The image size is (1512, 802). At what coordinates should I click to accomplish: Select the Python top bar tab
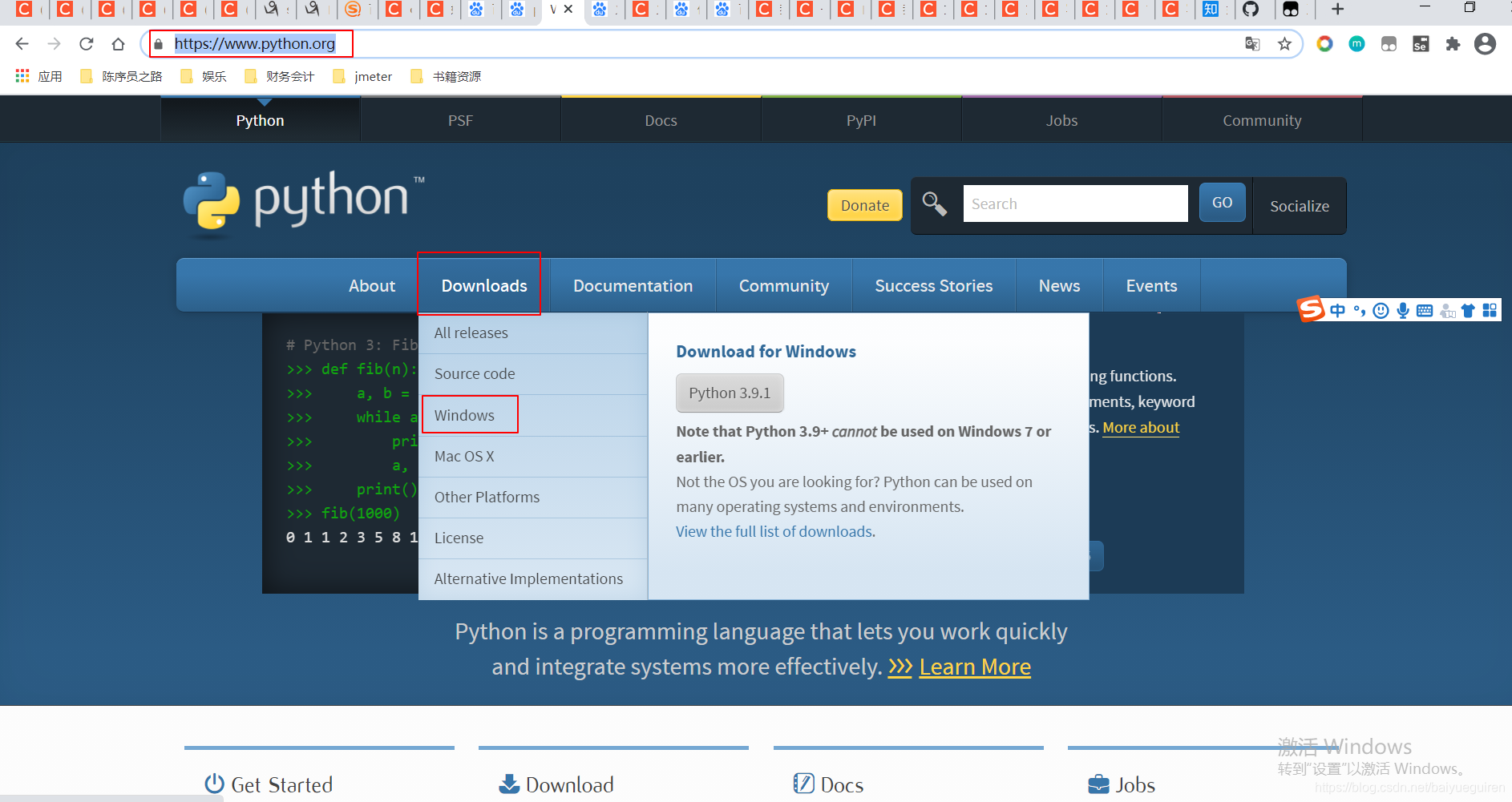[x=261, y=120]
